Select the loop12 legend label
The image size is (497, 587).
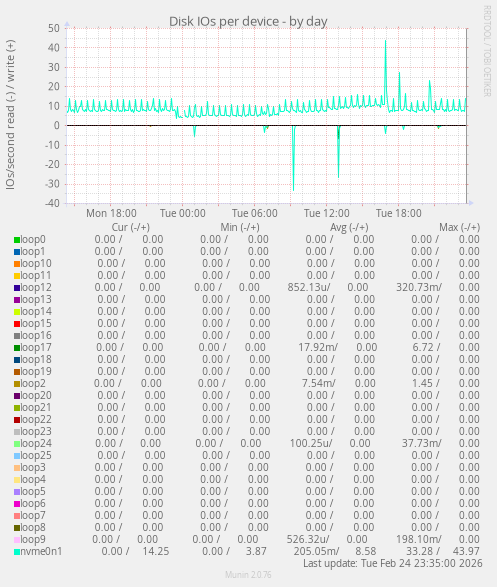tap(36, 288)
